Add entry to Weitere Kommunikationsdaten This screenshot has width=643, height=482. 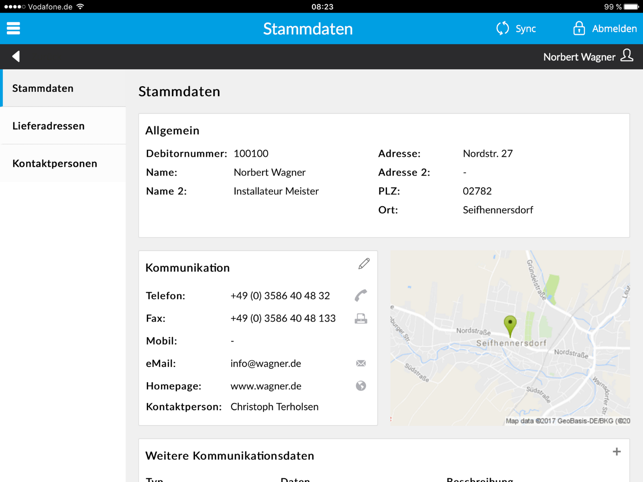pyautogui.click(x=616, y=452)
